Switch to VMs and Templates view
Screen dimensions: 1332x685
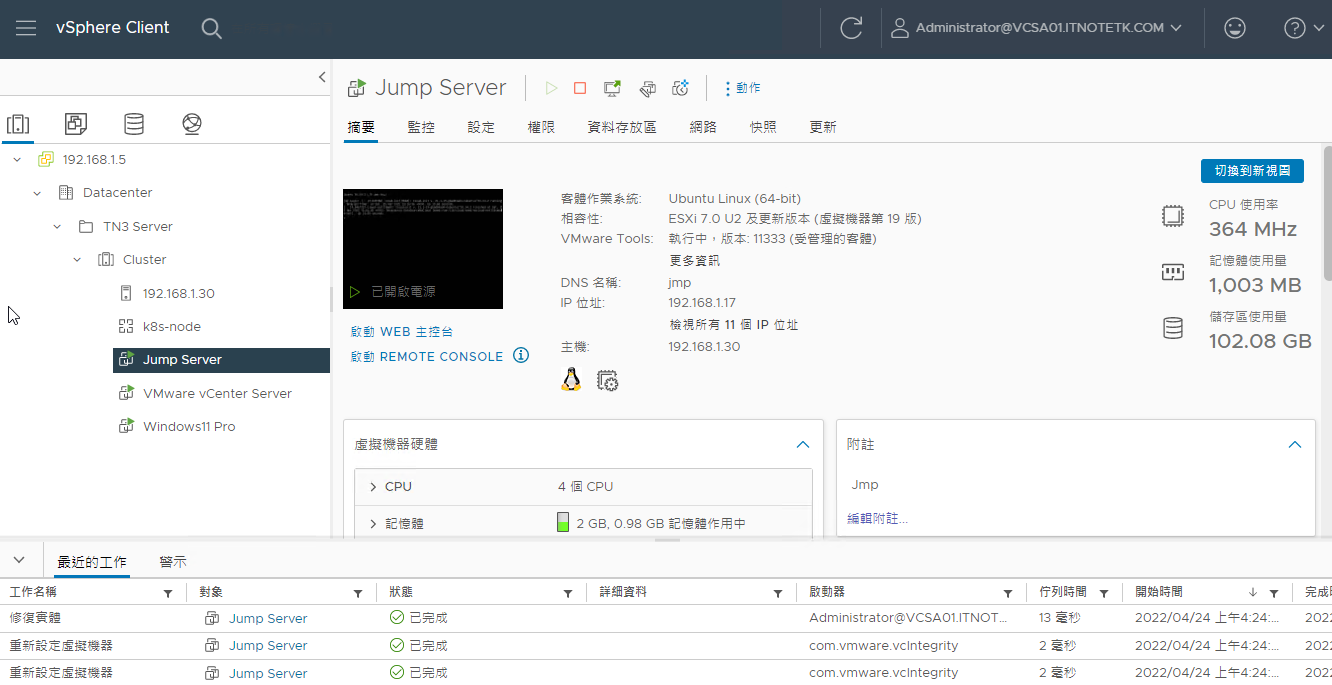coord(76,124)
